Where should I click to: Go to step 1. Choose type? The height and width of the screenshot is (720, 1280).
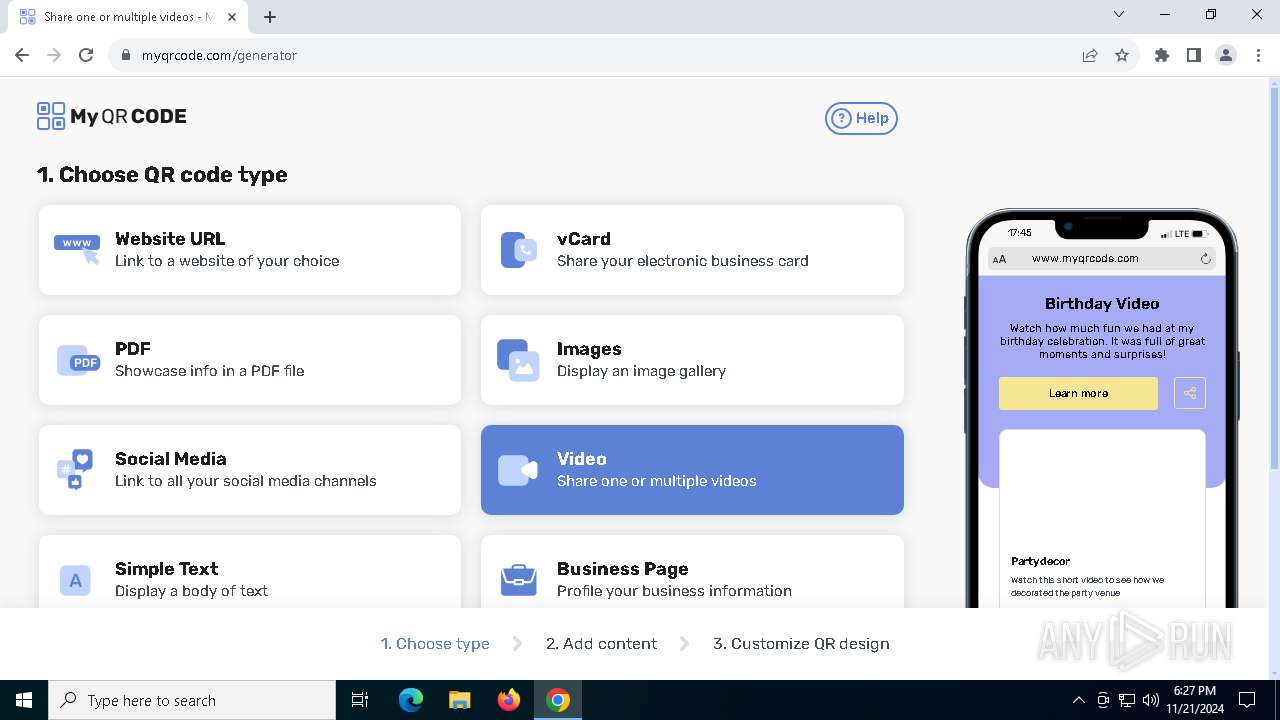pos(435,644)
